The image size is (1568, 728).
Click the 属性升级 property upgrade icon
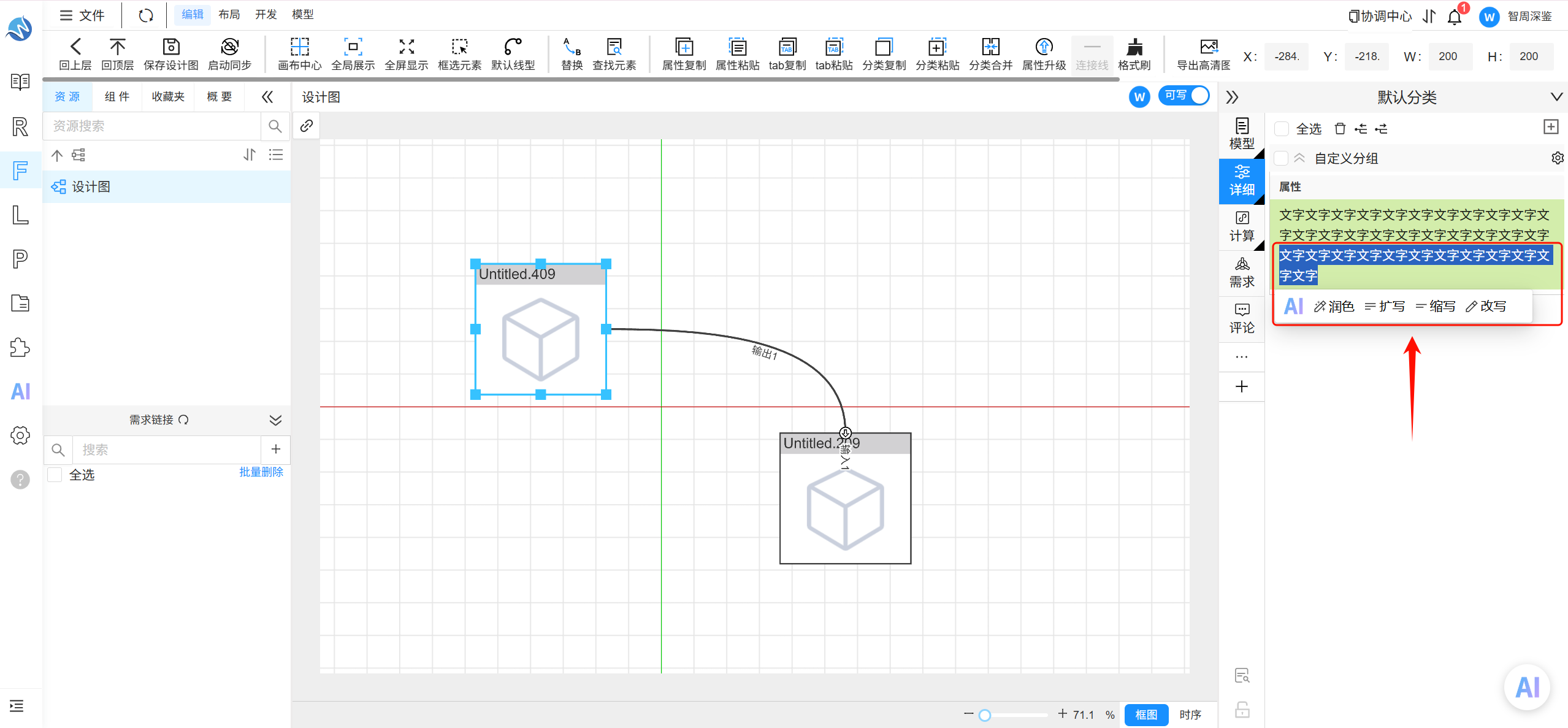click(1044, 47)
